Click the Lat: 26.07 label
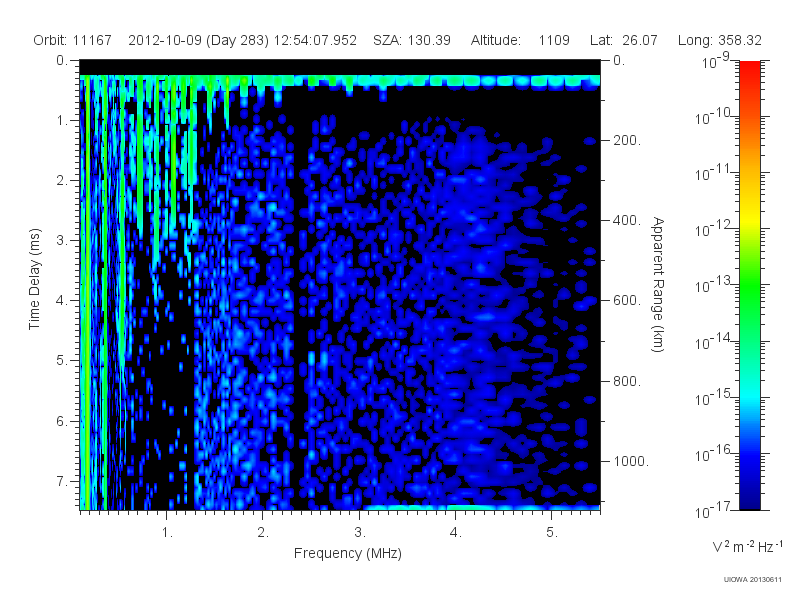Screen dimensions: 800x600 click(x=623, y=40)
